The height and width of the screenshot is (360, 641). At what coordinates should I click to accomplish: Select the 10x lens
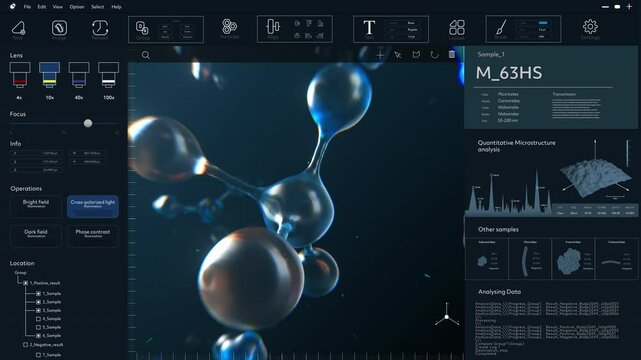(x=49, y=75)
